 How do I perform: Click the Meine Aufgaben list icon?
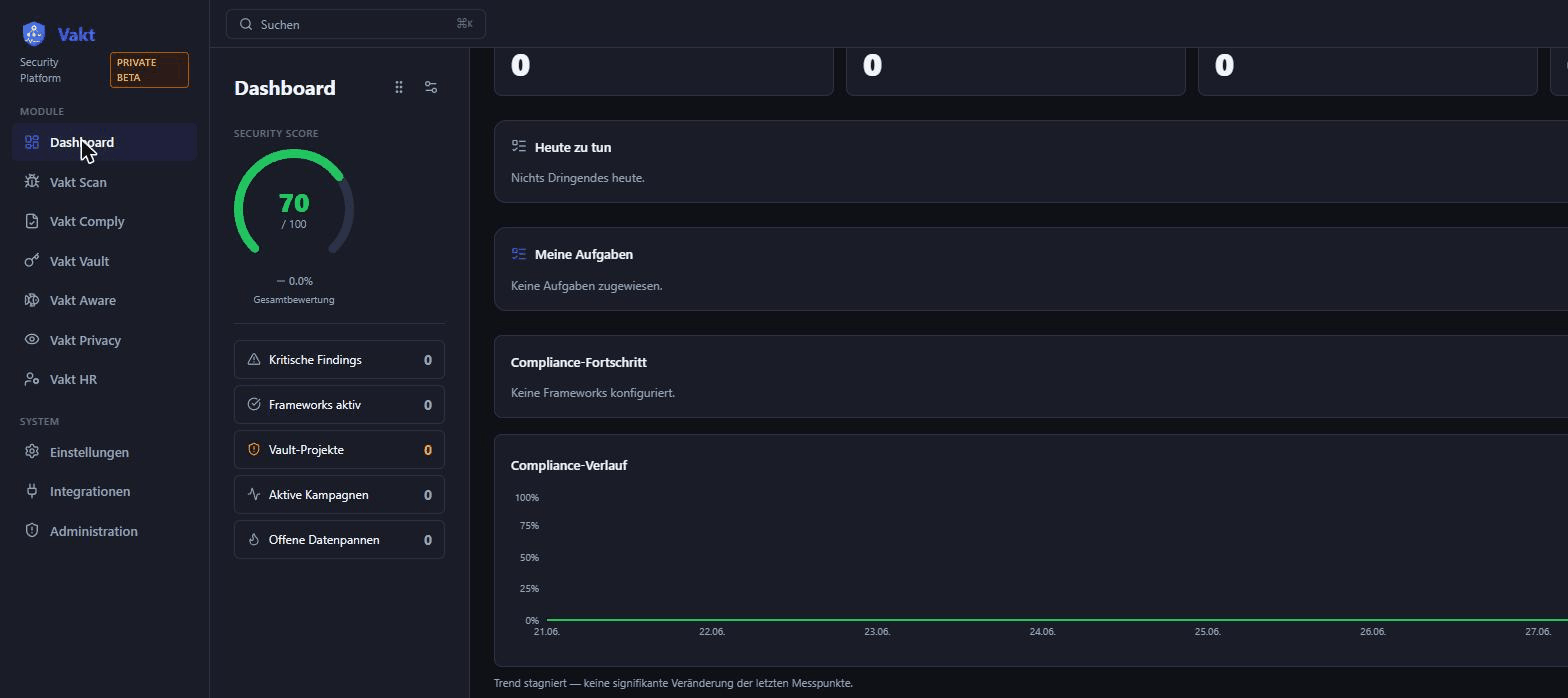point(519,254)
